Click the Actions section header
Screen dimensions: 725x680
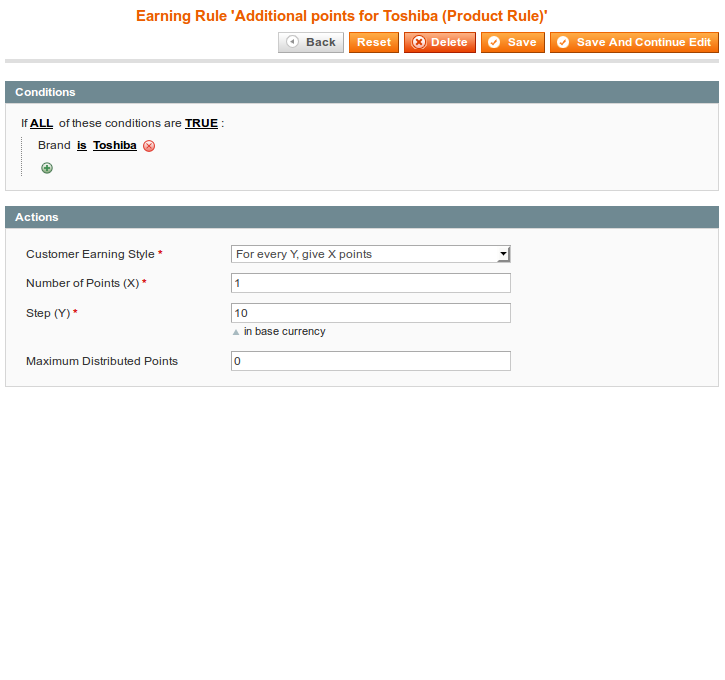coord(362,217)
